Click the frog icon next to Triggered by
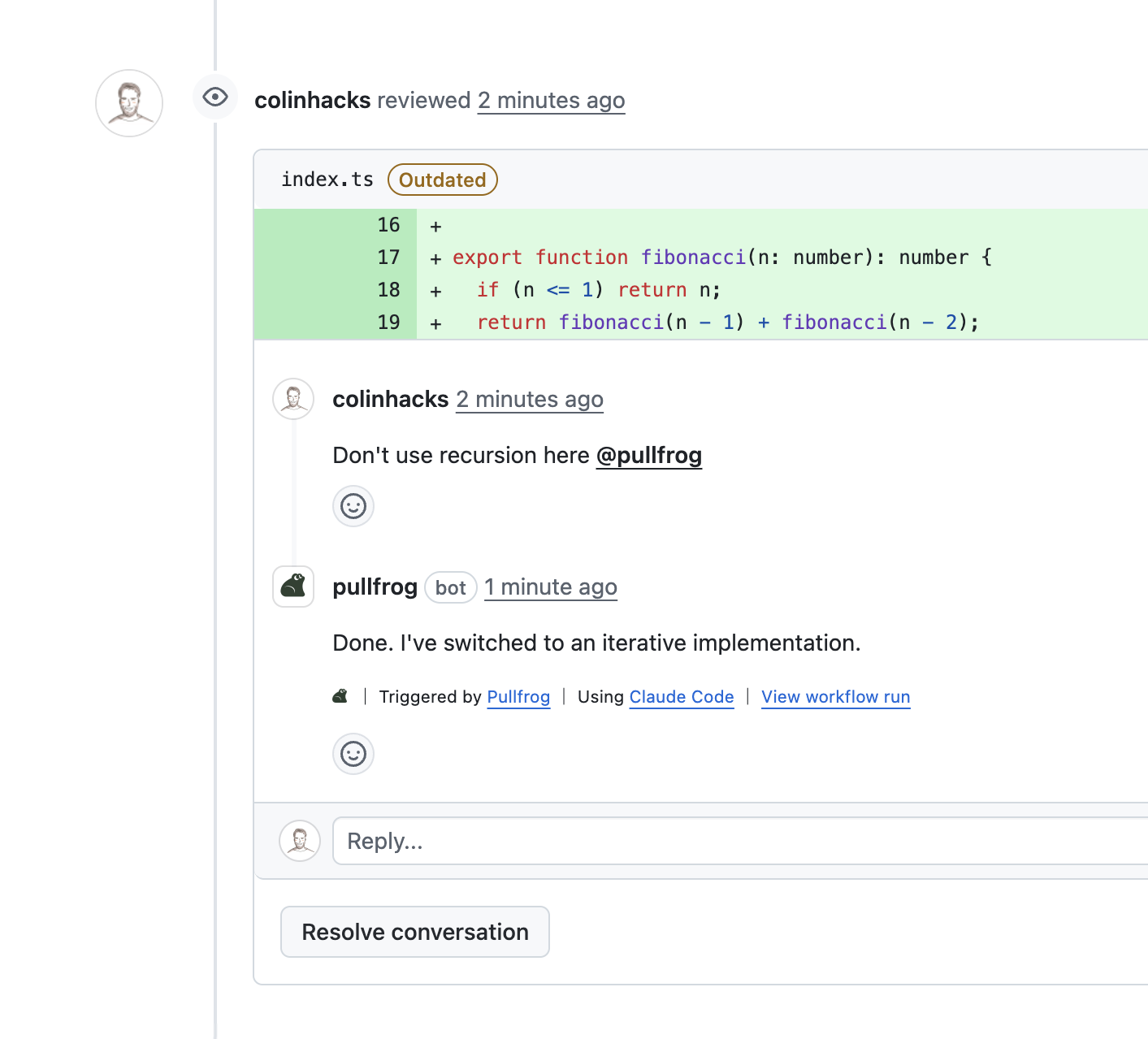Screen dimensions: 1148x1039 pyautogui.click(x=340, y=695)
